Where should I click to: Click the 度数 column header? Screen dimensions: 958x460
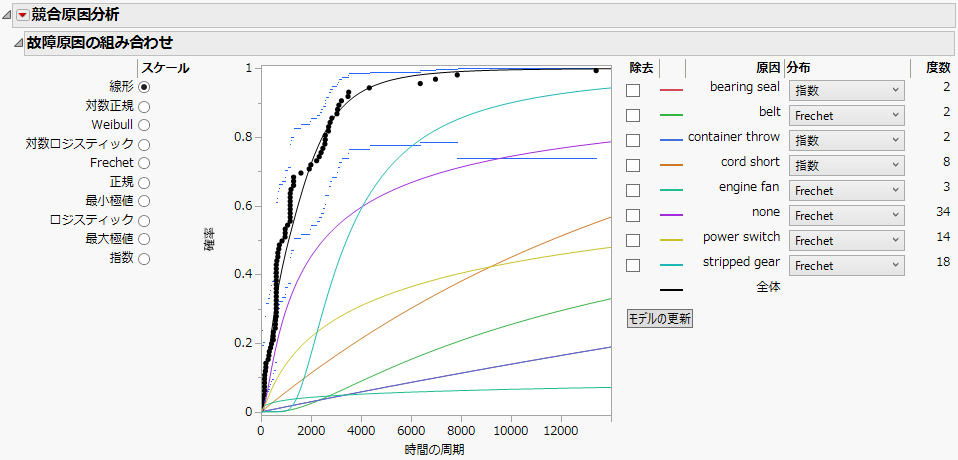pos(938,67)
